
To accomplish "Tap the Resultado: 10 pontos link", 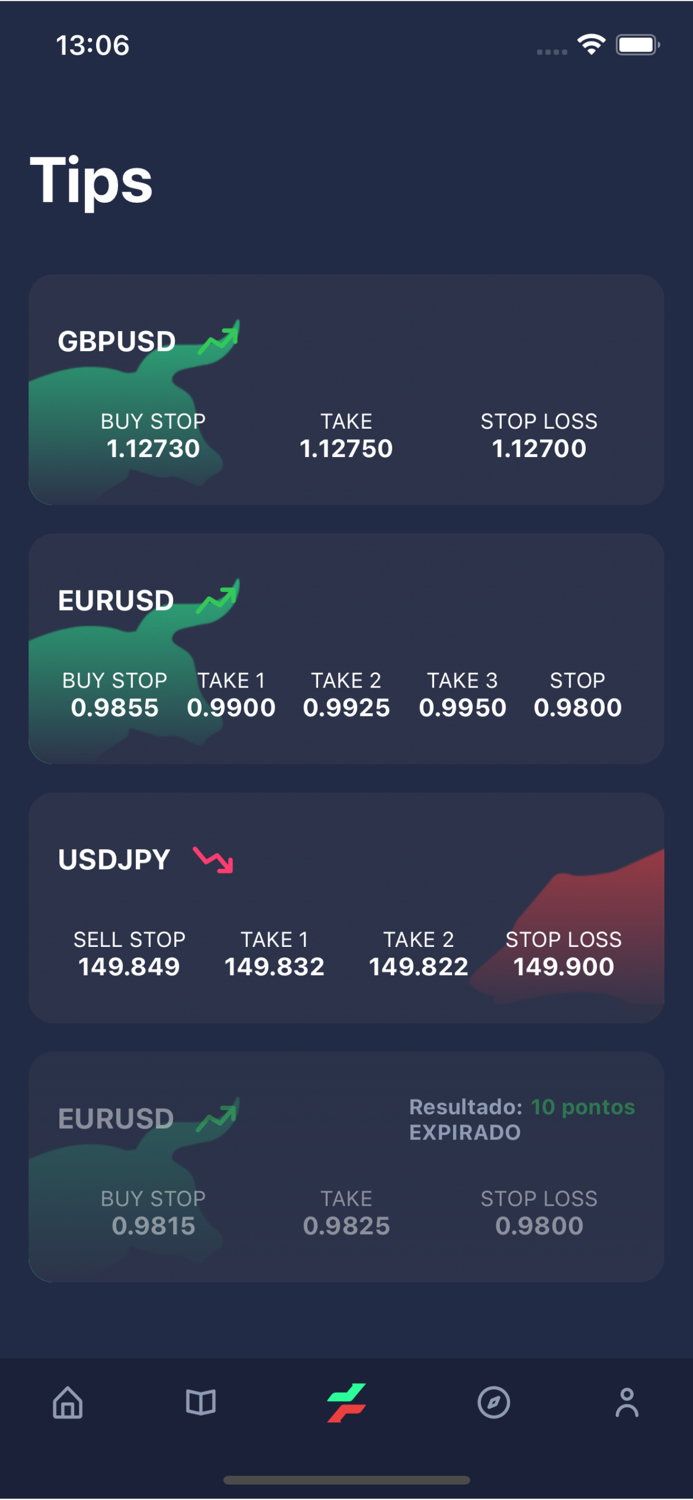I will (x=521, y=1107).
